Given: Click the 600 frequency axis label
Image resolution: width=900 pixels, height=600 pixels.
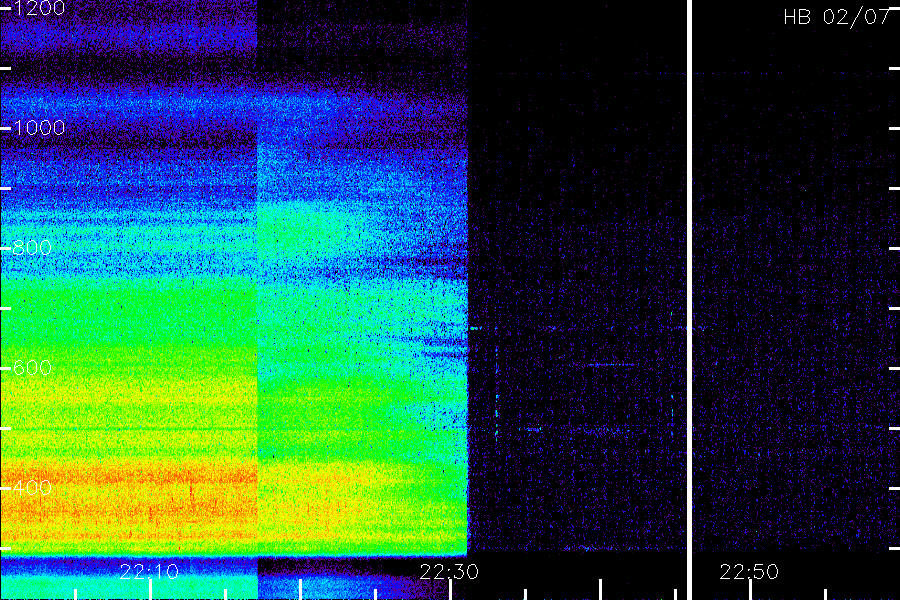Looking at the screenshot, I should click(32, 367).
